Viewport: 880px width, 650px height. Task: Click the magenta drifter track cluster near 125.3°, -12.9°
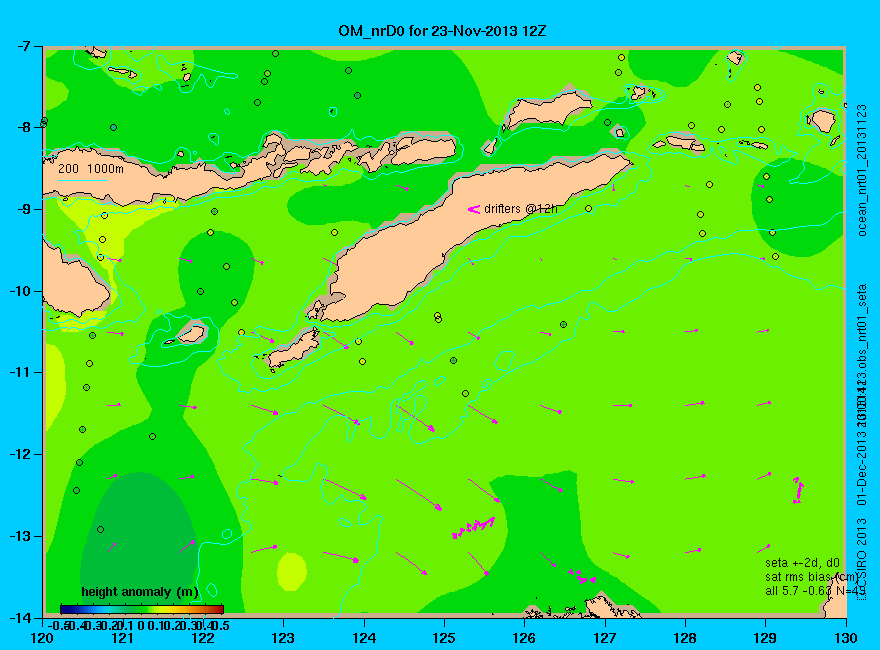tap(473, 527)
